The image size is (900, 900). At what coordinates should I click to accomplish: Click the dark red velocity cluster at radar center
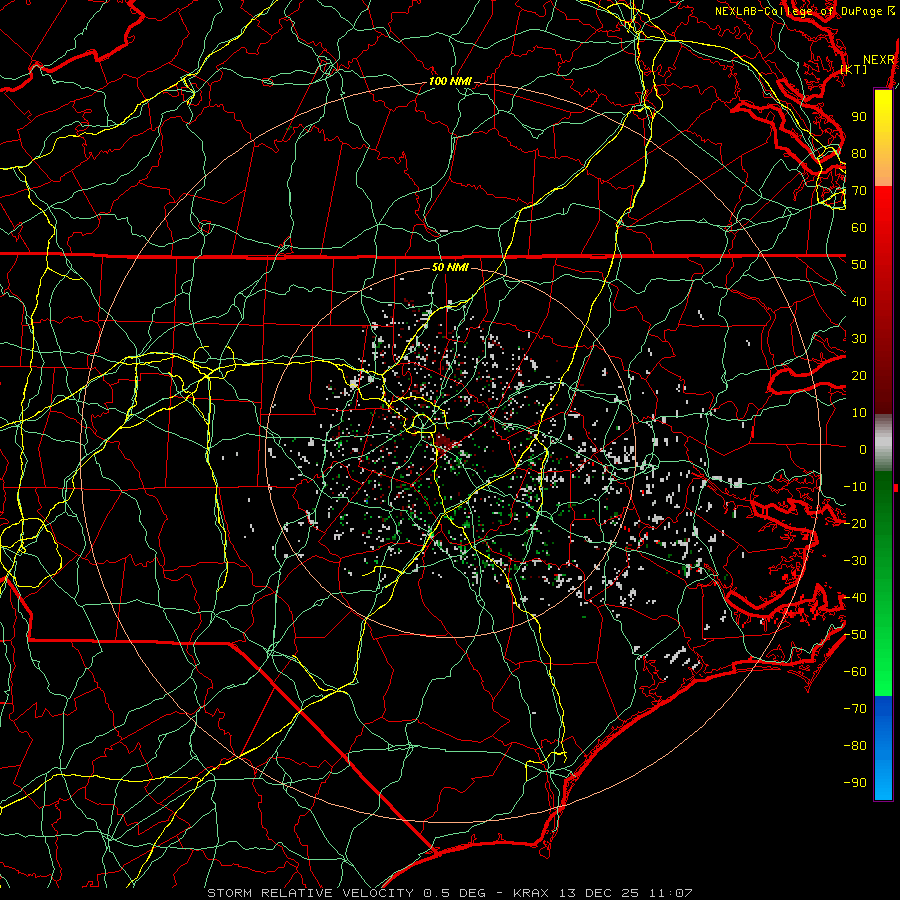[444, 442]
